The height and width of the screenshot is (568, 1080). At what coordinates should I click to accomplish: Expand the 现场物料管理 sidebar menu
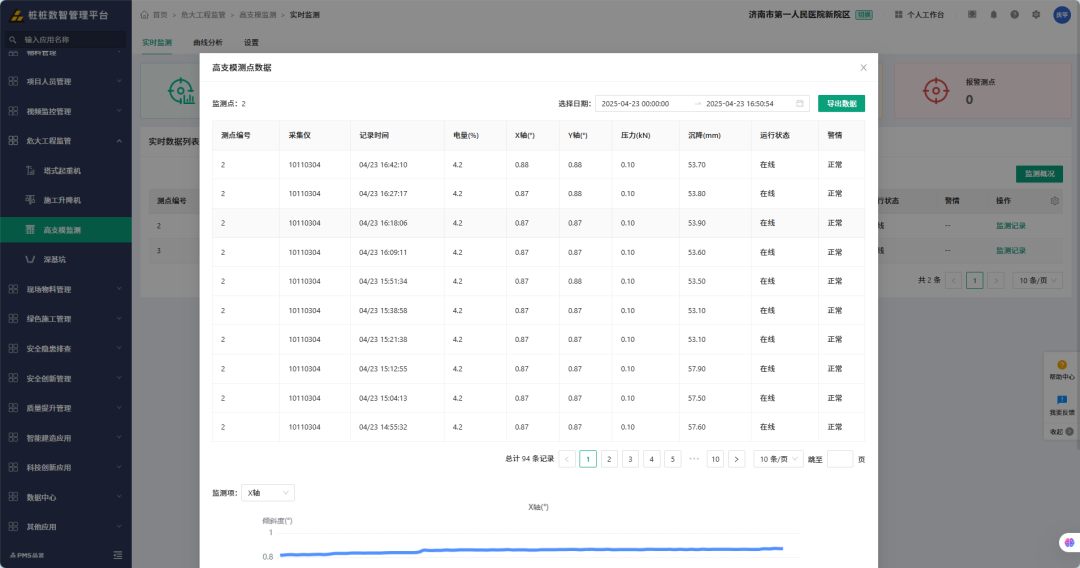pyautogui.click(x=66, y=289)
